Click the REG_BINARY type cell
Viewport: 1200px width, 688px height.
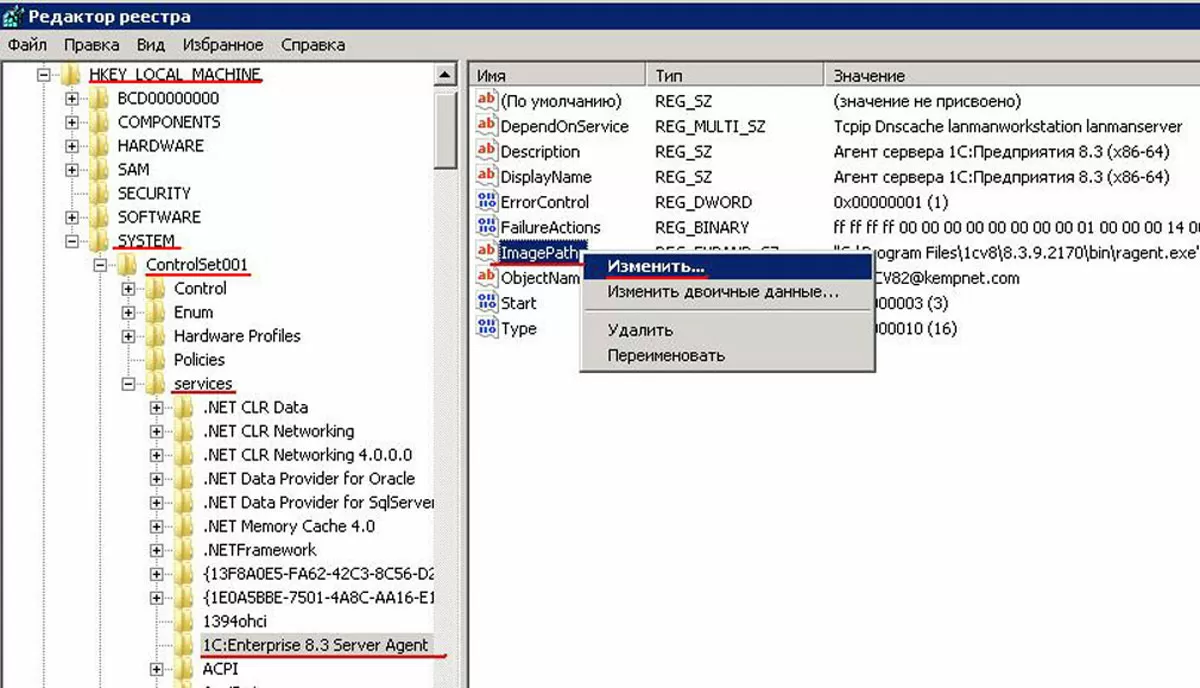pyautogui.click(x=701, y=228)
